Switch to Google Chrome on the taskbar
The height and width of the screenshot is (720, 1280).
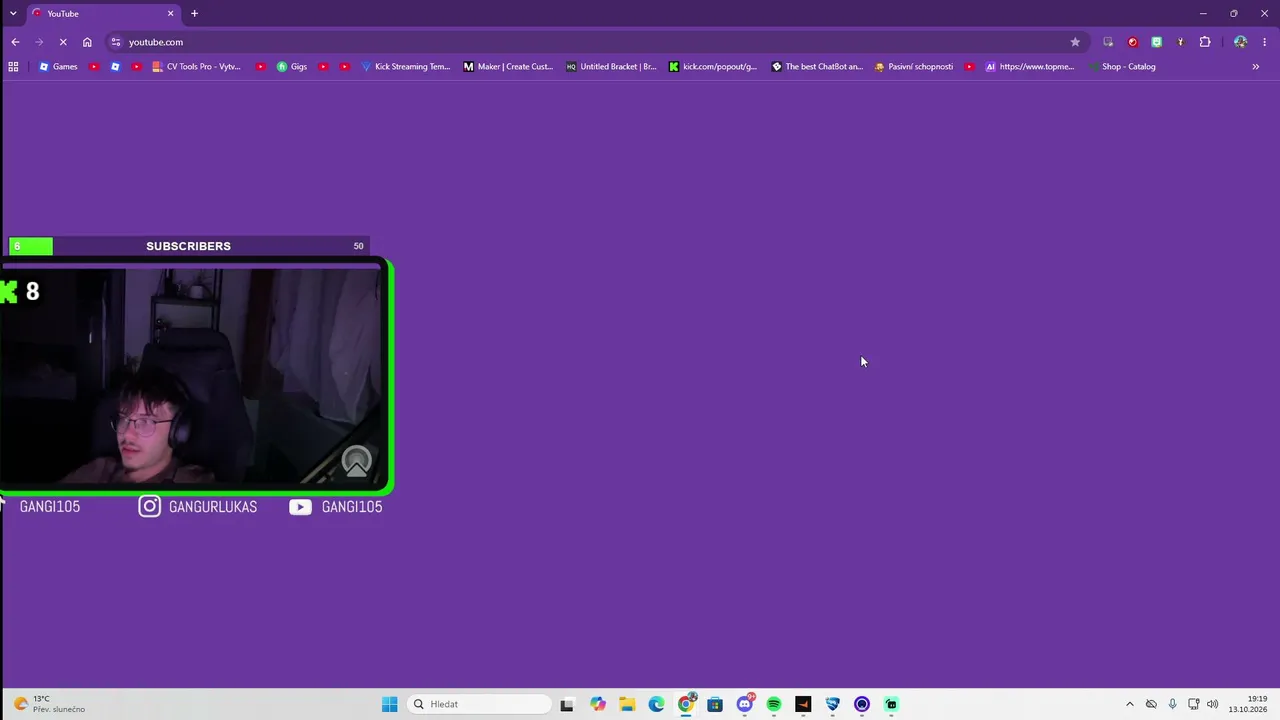(686, 704)
